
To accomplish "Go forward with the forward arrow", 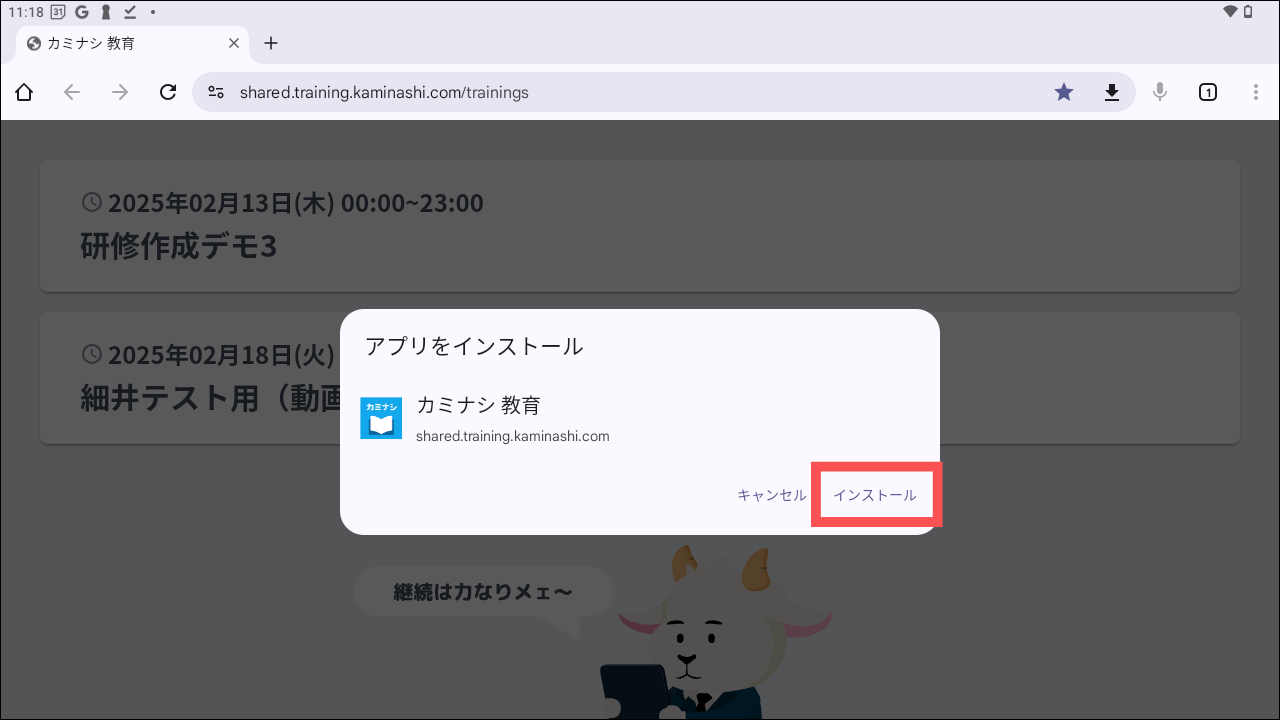I will 120,93.
